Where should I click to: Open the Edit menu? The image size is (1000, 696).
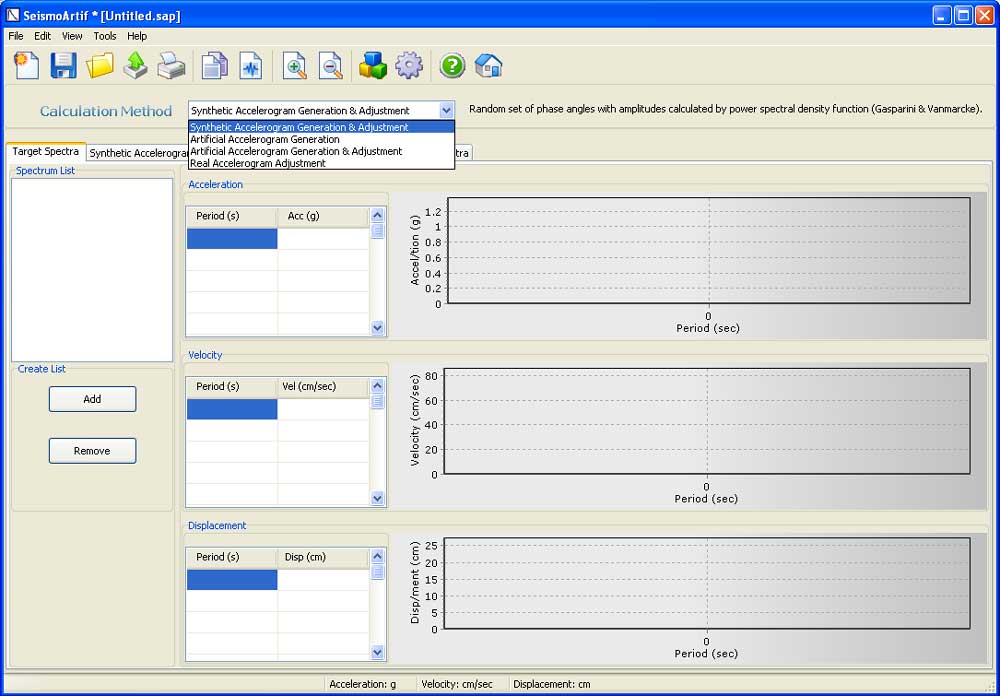click(43, 36)
